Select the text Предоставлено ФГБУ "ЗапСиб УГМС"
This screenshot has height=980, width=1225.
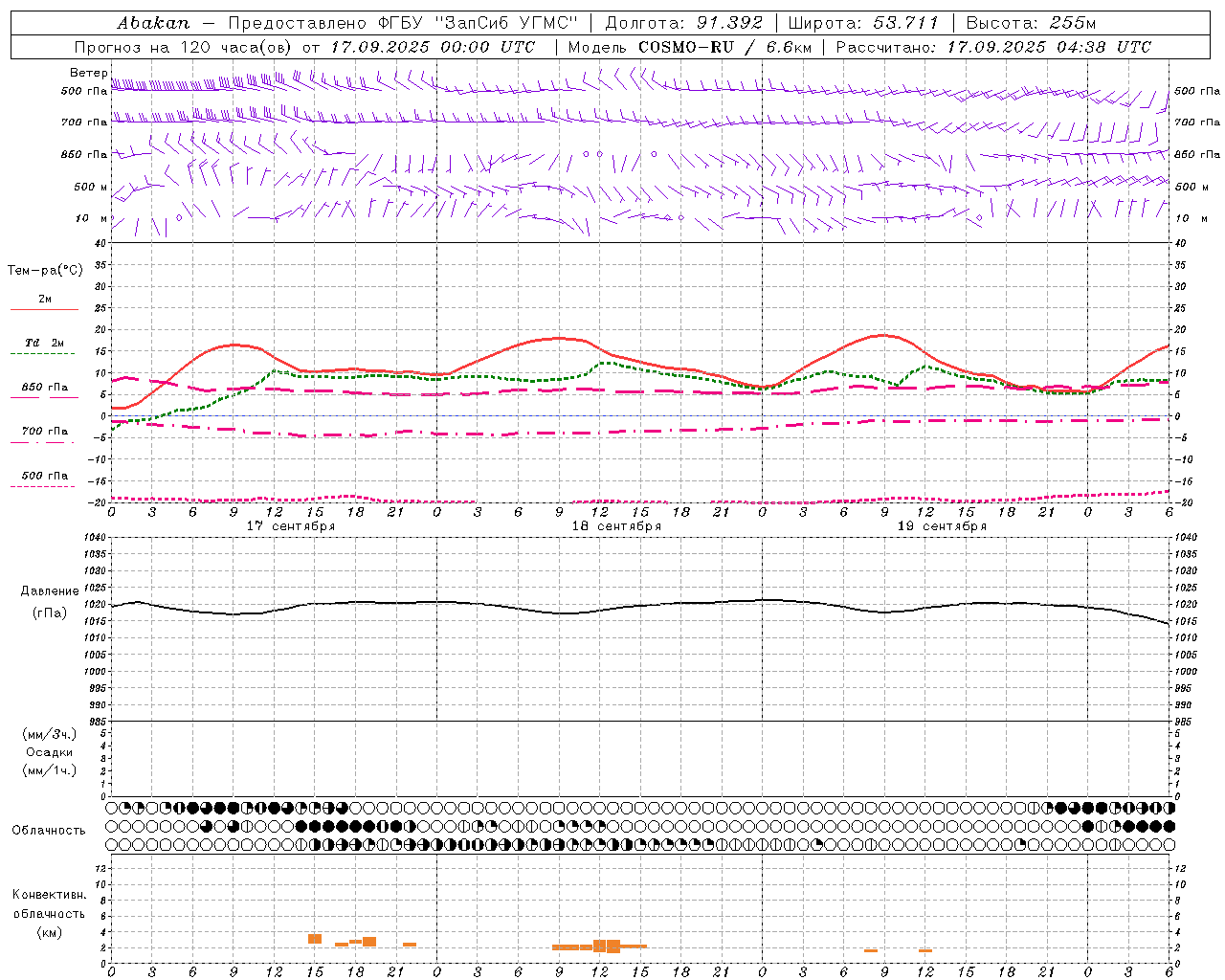pyautogui.click(x=403, y=23)
